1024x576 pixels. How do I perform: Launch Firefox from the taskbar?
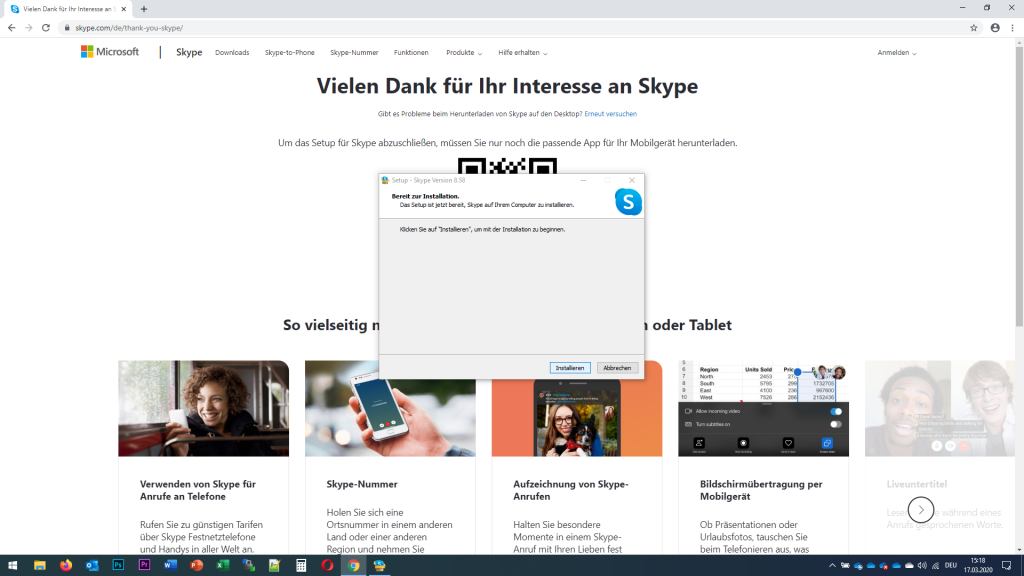pos(66,566)
